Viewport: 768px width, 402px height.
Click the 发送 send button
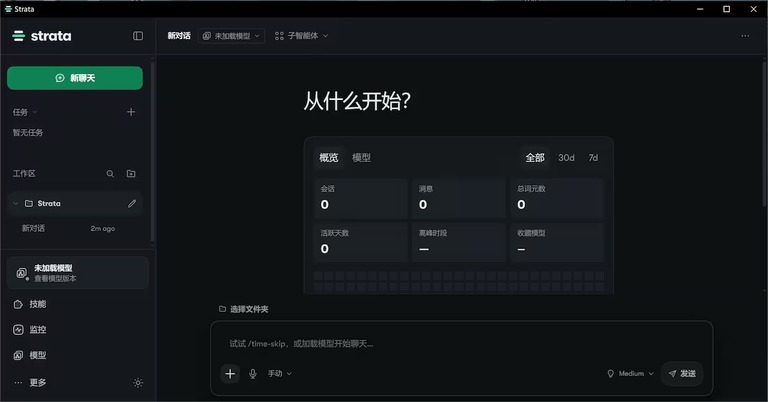(682, 374)
